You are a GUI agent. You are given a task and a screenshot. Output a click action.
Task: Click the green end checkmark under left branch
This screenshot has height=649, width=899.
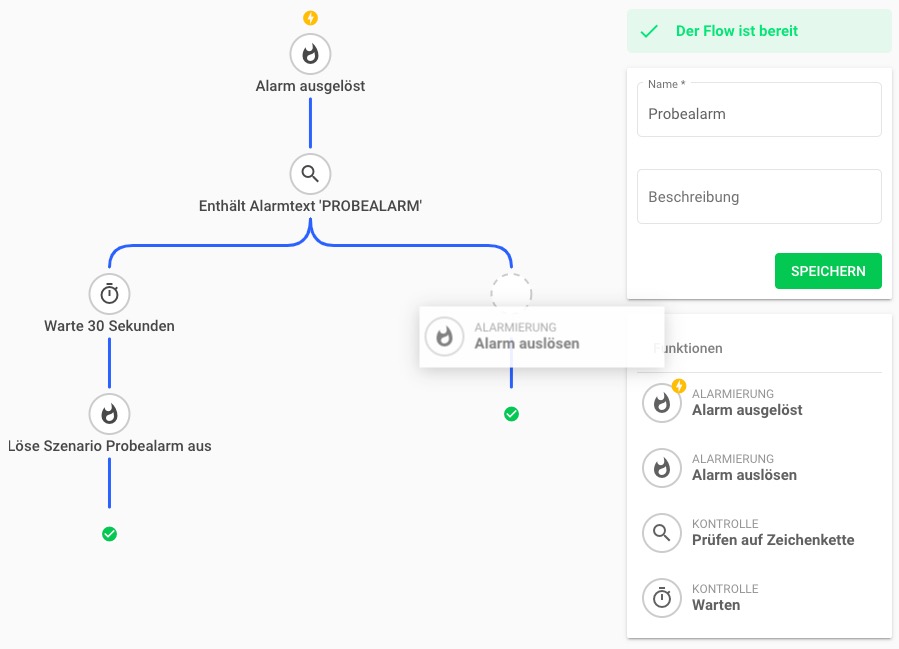click(109, 534)
